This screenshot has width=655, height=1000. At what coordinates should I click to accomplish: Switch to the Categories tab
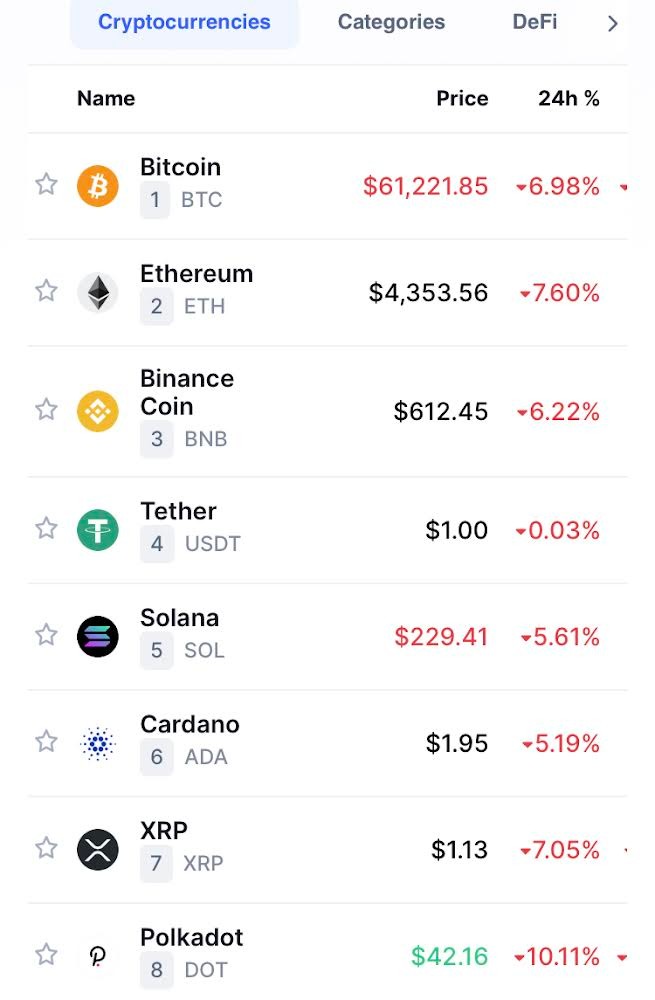click(x=391, y=22)
